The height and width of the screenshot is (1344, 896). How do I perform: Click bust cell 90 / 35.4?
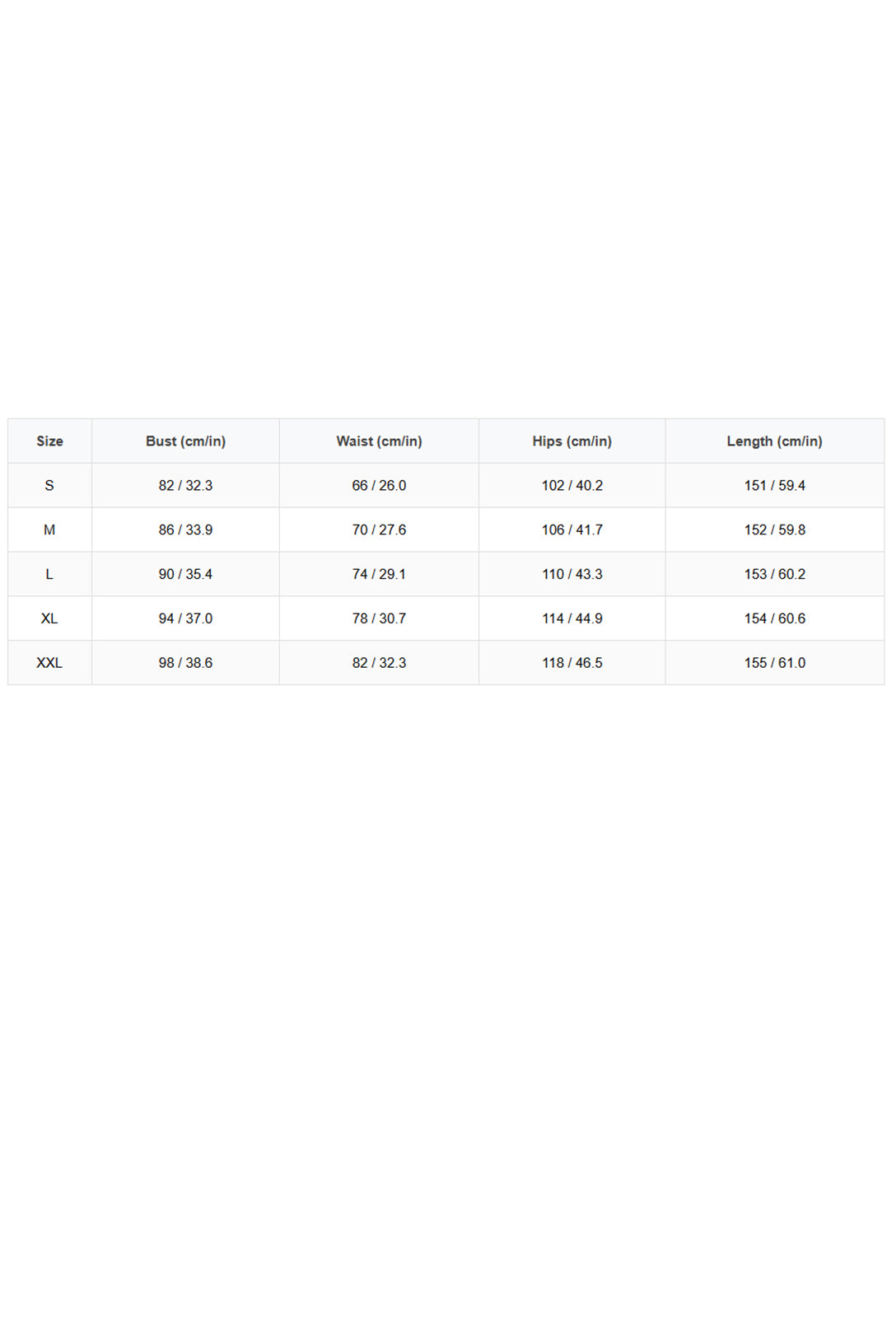[x=185, y=575]
